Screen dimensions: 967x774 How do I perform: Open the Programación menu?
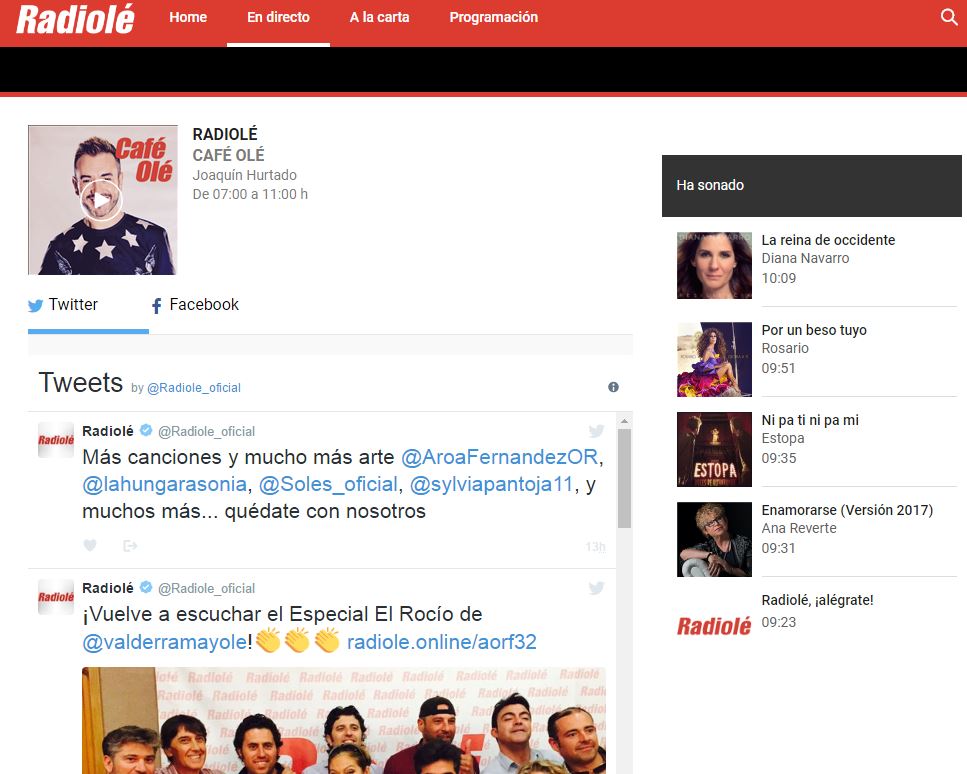tap(493, 17)
